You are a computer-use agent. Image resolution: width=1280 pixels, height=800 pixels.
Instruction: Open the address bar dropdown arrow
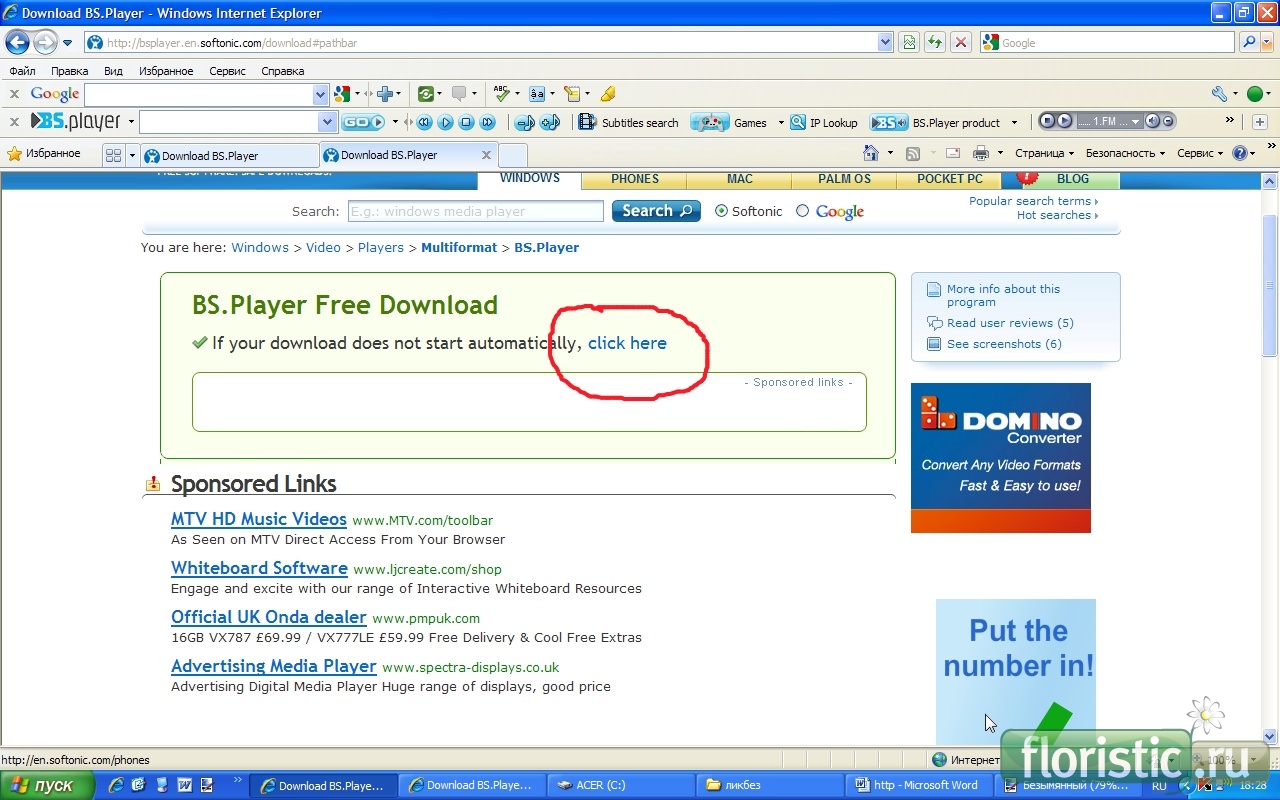coord(885,42)
